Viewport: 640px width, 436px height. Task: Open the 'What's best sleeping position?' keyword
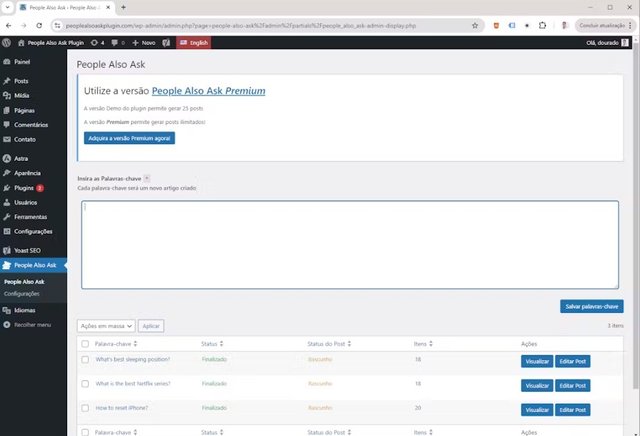point(133,359)
